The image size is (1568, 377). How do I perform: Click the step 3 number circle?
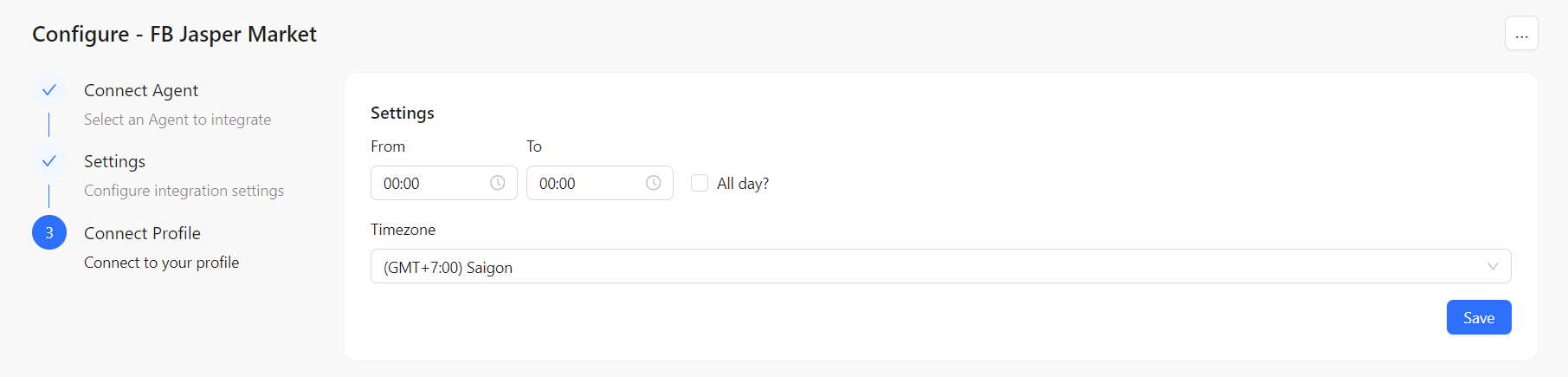[49, 232]
